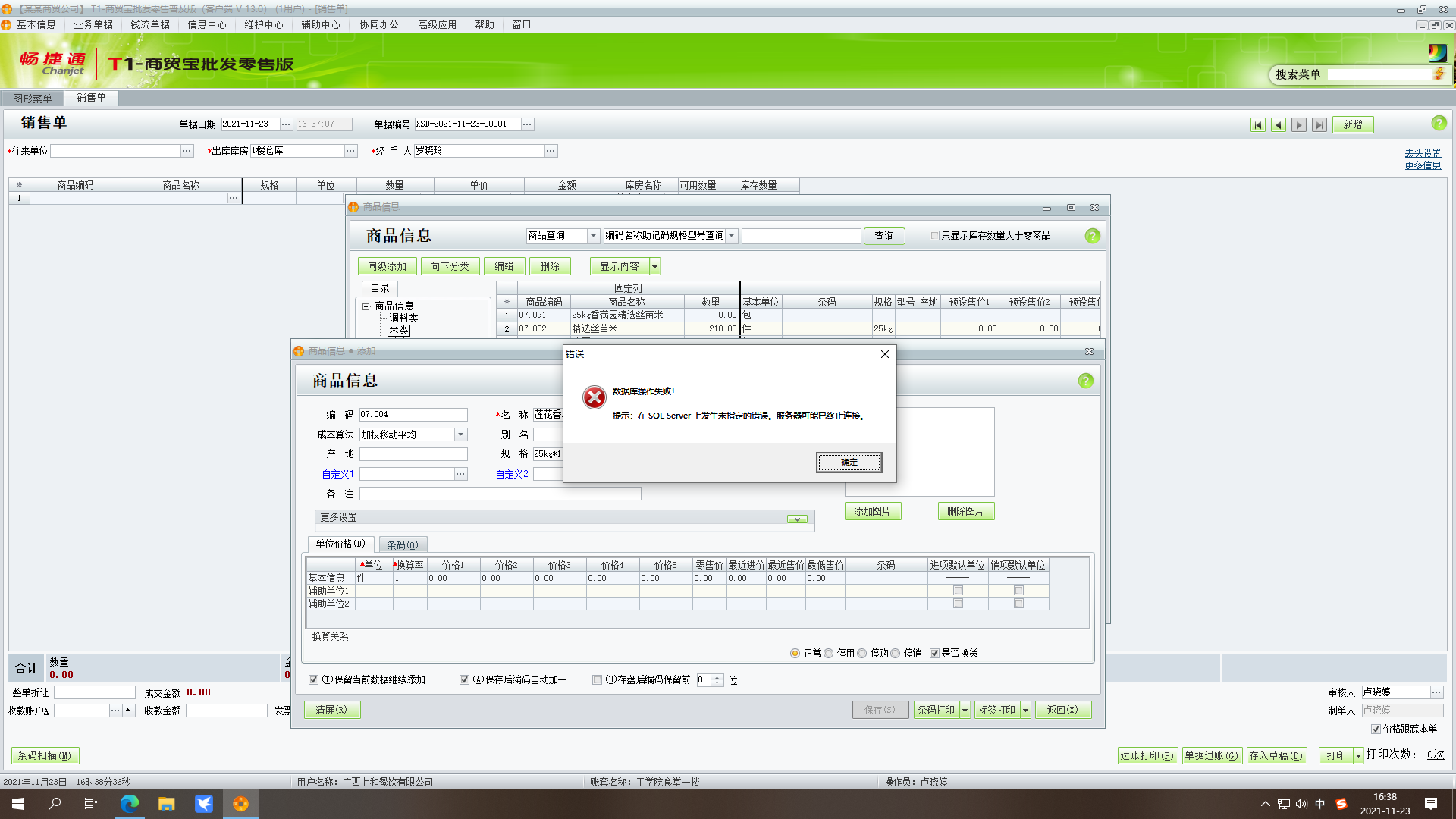Select 米类 tree item
This screenshot has width=1456, height=819.
[x=398, y=330]
